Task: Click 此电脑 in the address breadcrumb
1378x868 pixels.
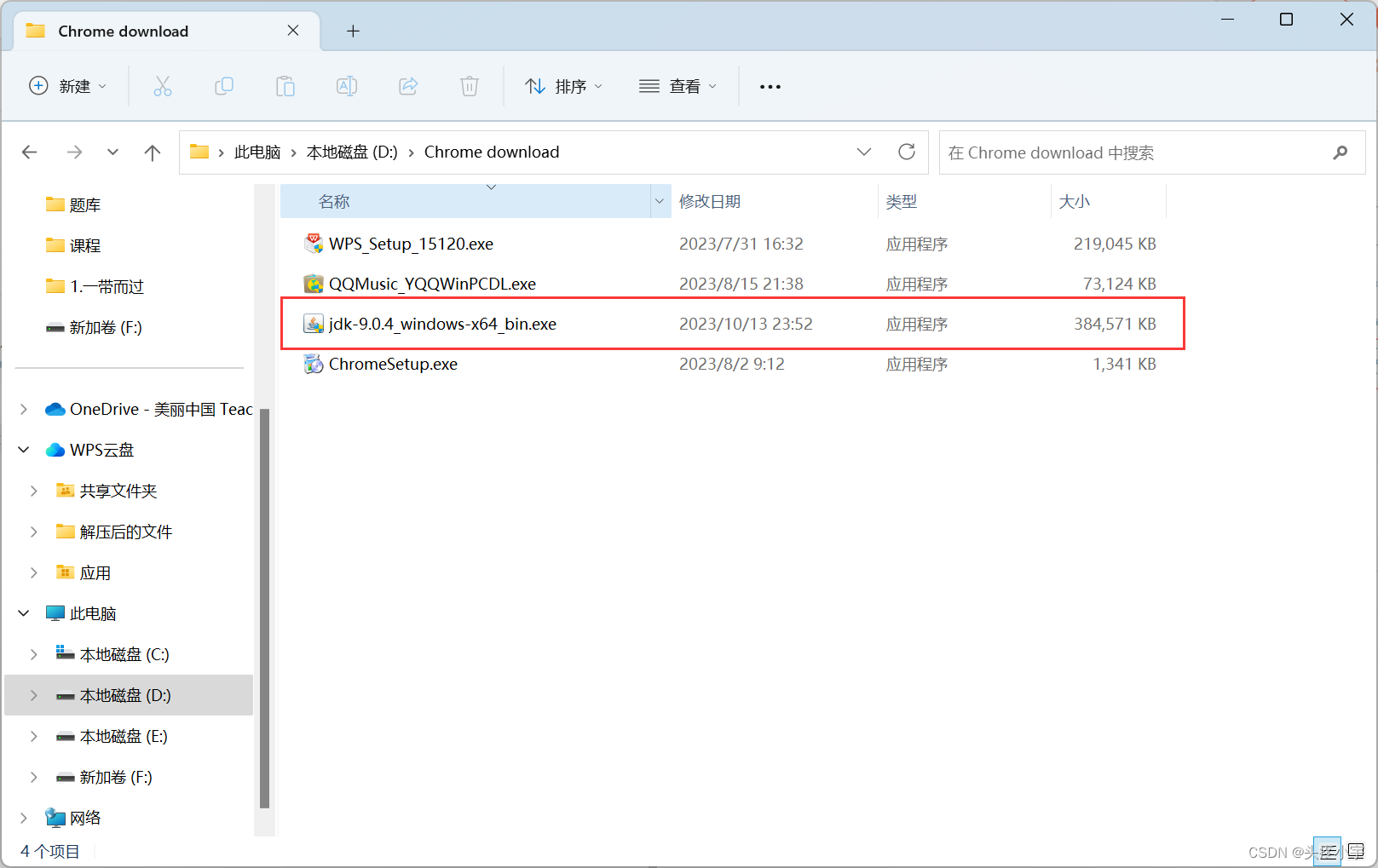Action: tap(257, 152)
